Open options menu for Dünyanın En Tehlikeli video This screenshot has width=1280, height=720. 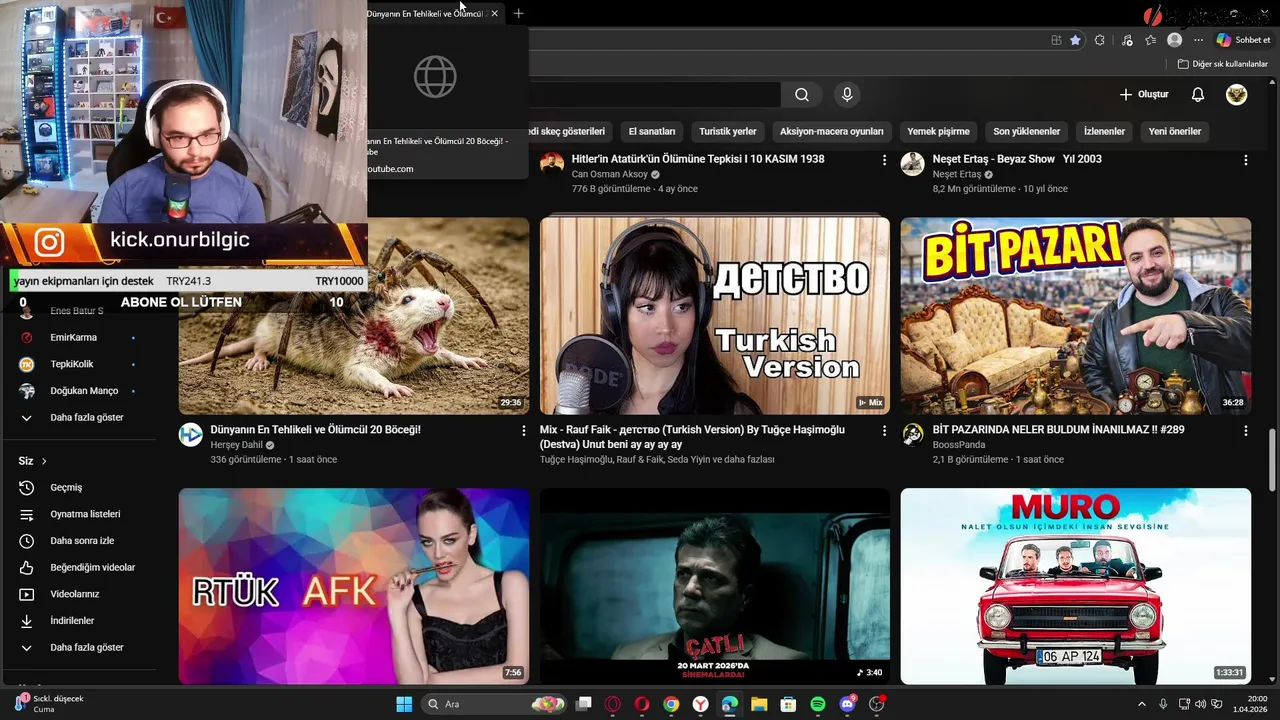click(523, 431)
